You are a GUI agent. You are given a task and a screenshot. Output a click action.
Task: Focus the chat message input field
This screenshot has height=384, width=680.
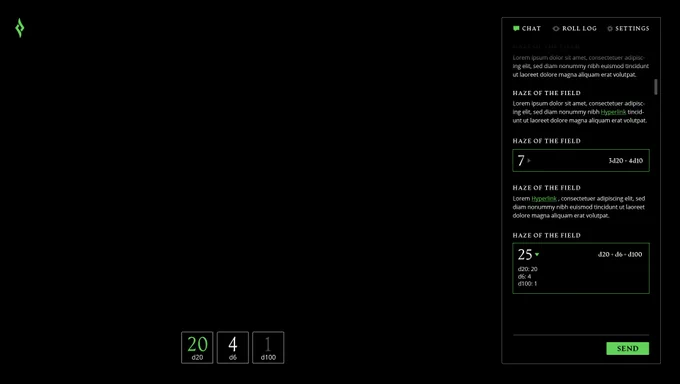point(581,325)
